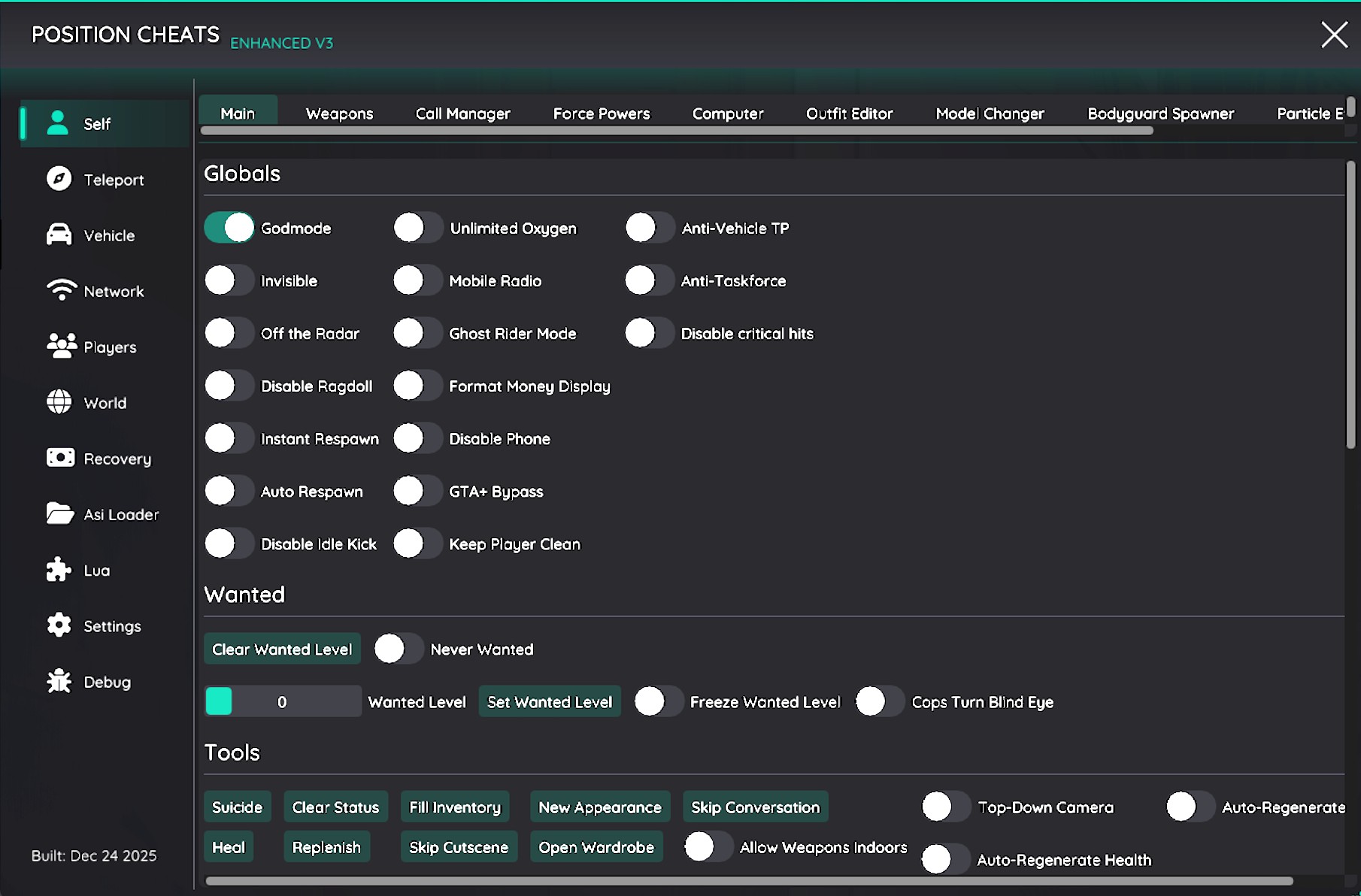Open the Network wifi icon
This screenshot has height=896, width=1361.
(61, 290)
